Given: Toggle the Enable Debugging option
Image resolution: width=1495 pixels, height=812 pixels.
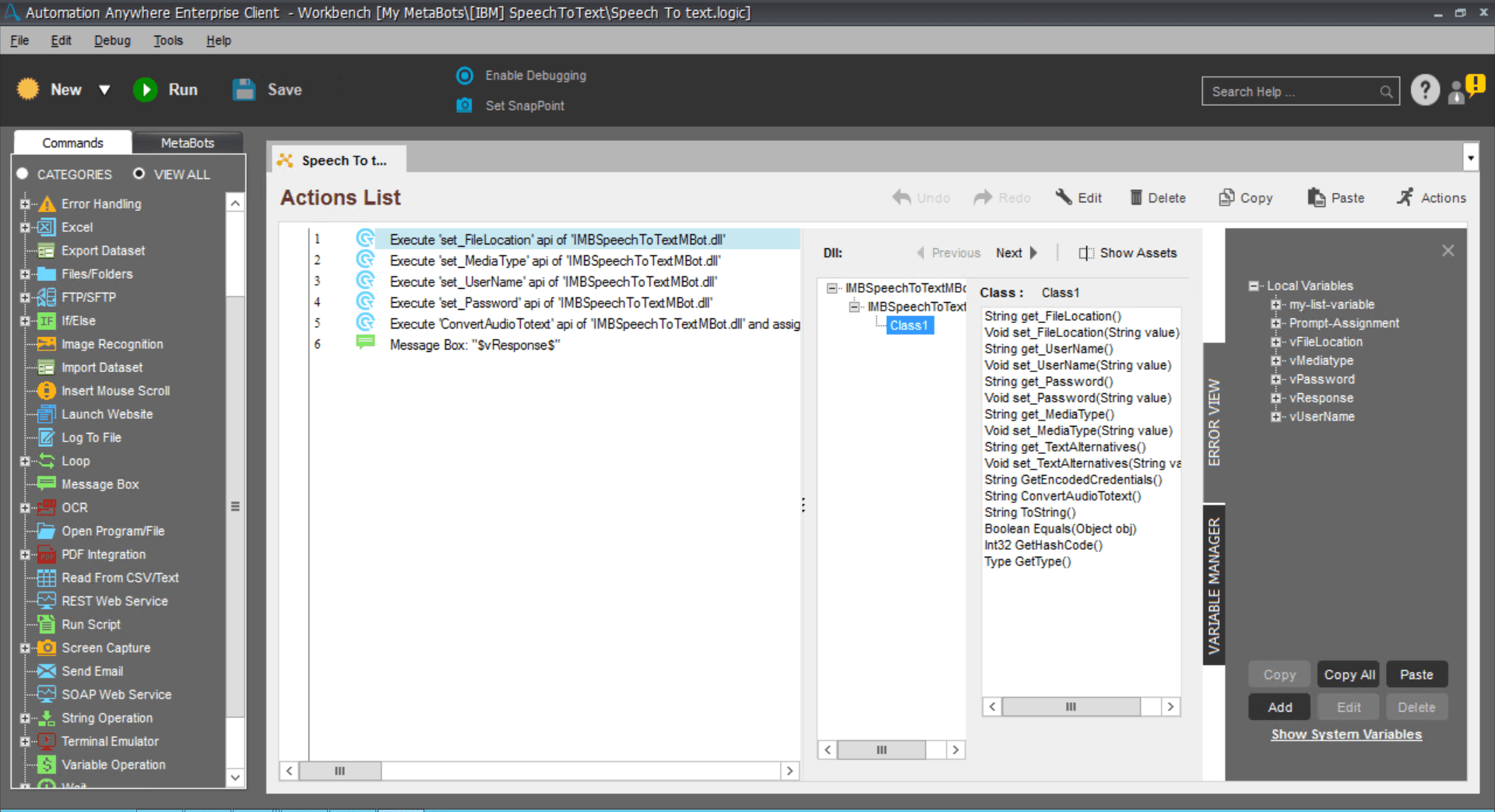Looking at the screenshot, I should click(x=465, y=76).
